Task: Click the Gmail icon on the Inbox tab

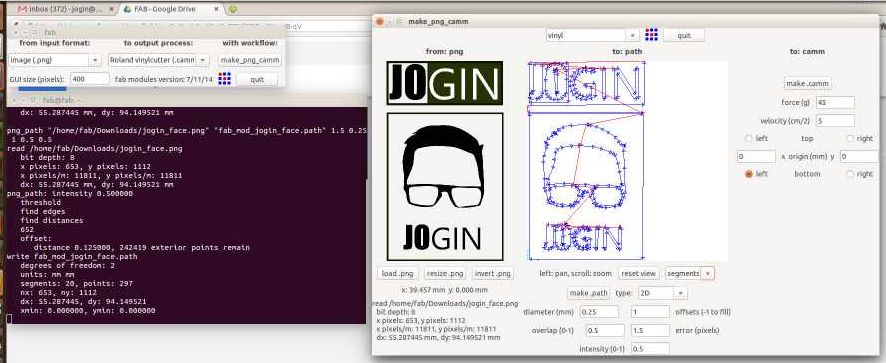Action: [x=22, y=9]
